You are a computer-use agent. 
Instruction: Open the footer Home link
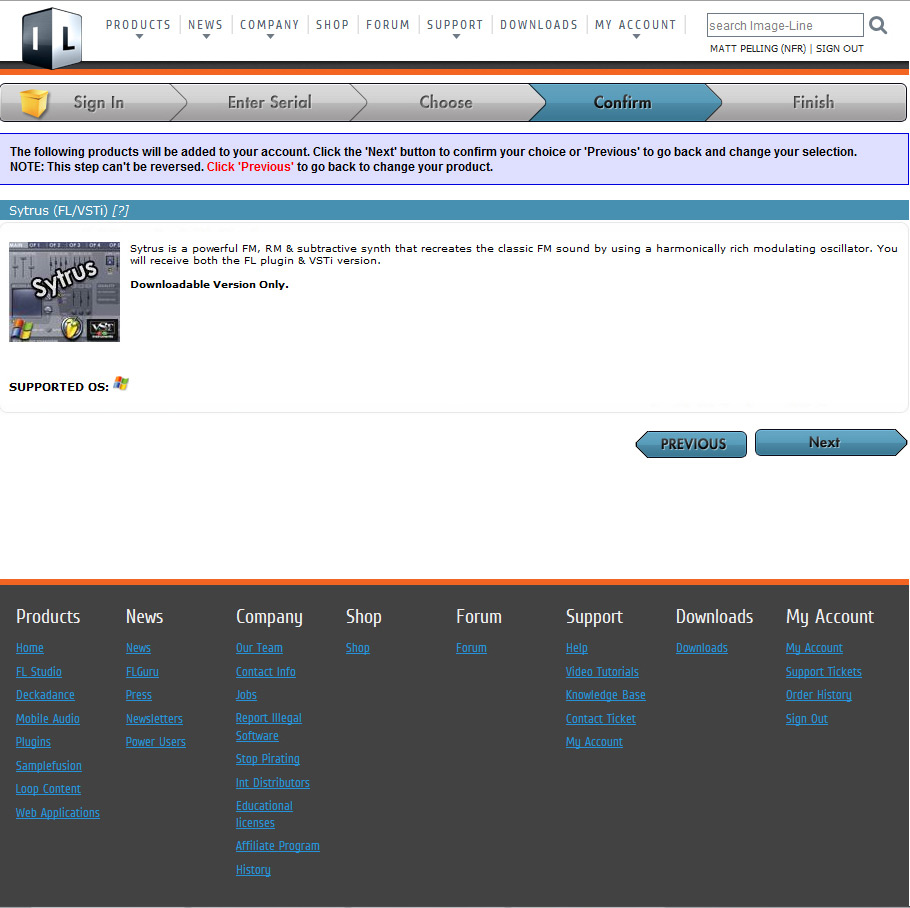pyautogui.click(x=30, y=648)
